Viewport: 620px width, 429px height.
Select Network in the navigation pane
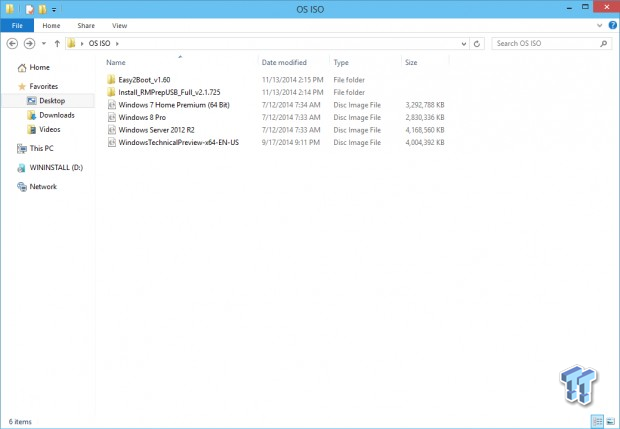point(43,187)
